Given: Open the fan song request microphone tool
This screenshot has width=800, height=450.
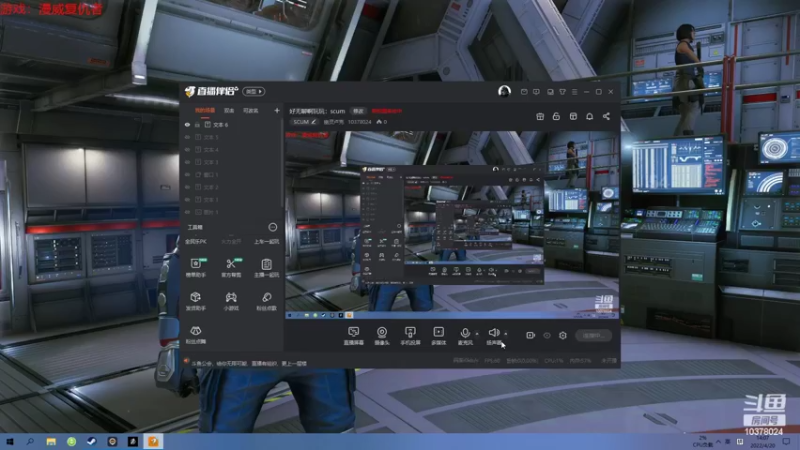Looking at the screenshot, I should 266,301.
